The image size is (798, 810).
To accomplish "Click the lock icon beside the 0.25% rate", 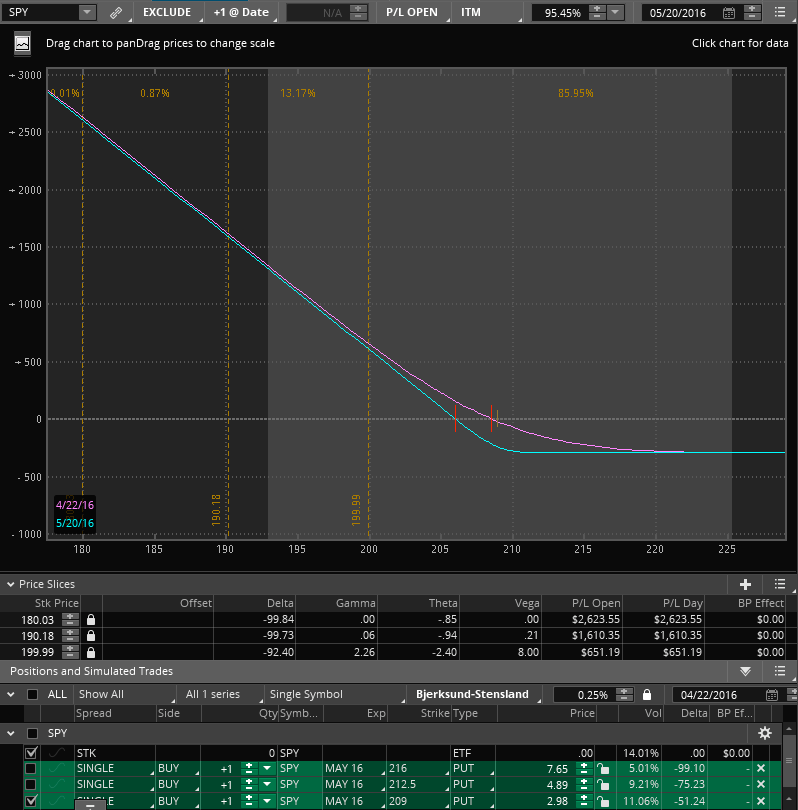I will pos(647,694).
